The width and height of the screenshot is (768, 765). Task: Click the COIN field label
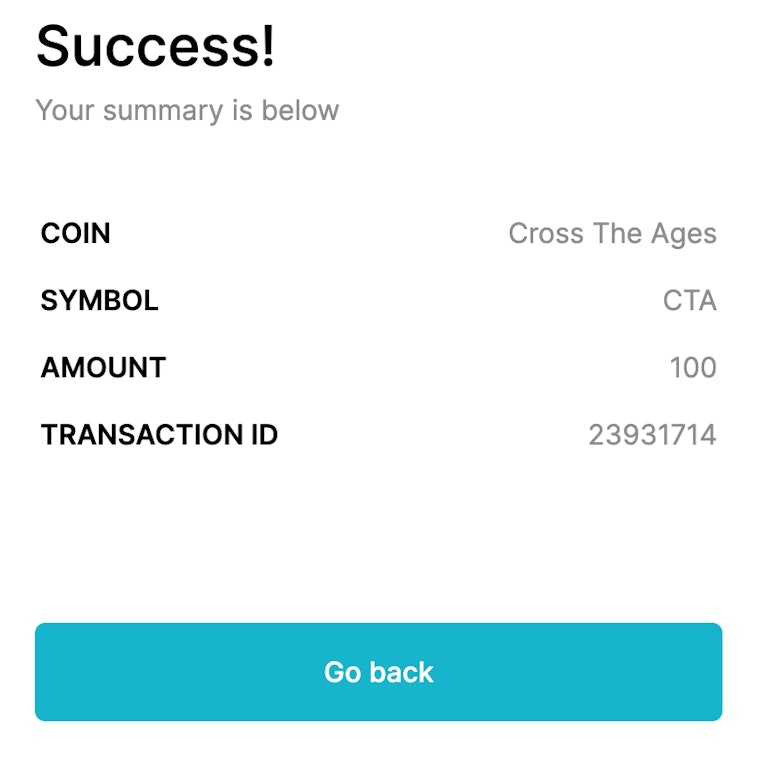(75, 234)
